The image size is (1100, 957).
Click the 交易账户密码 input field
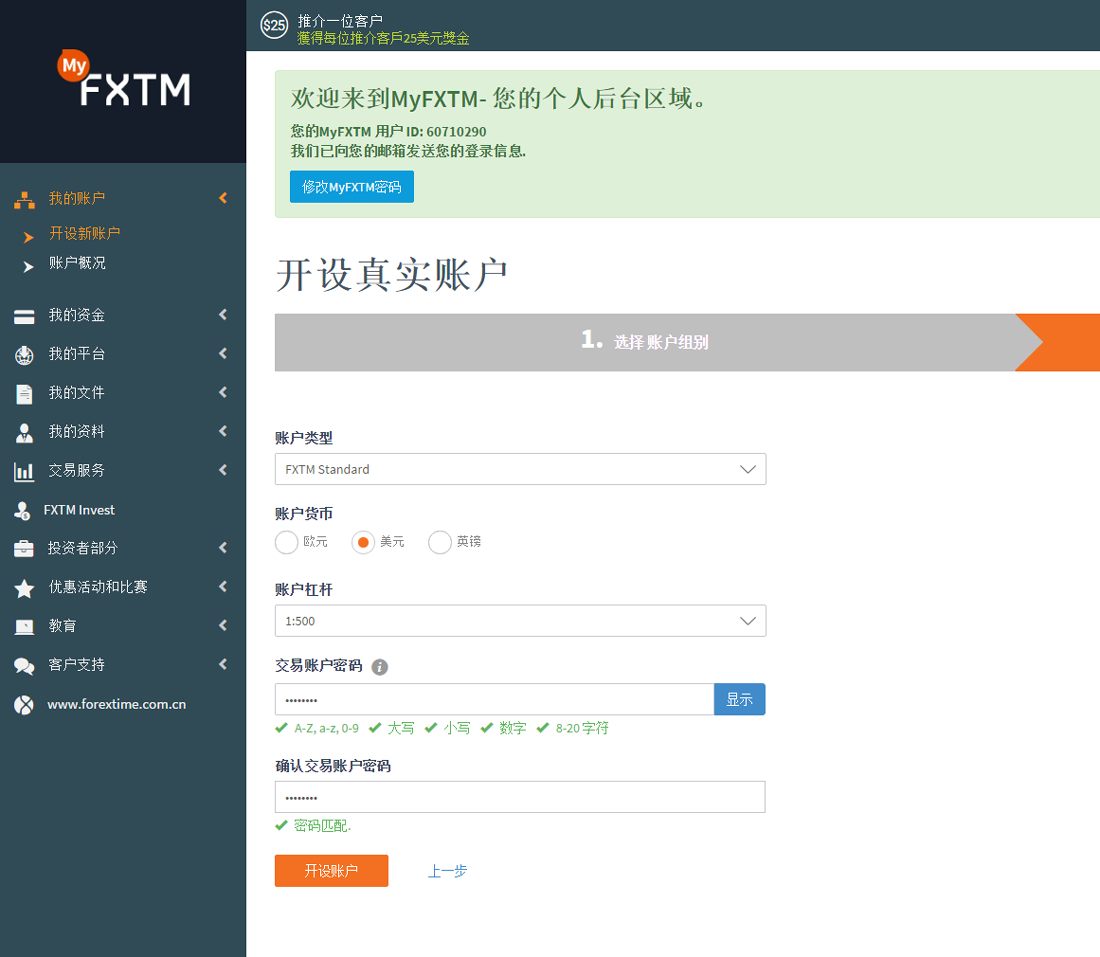(495, 700)
